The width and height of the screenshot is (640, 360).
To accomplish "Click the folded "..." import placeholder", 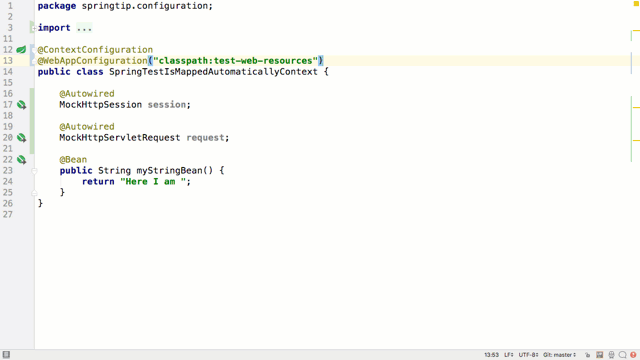I will (84, 28).
